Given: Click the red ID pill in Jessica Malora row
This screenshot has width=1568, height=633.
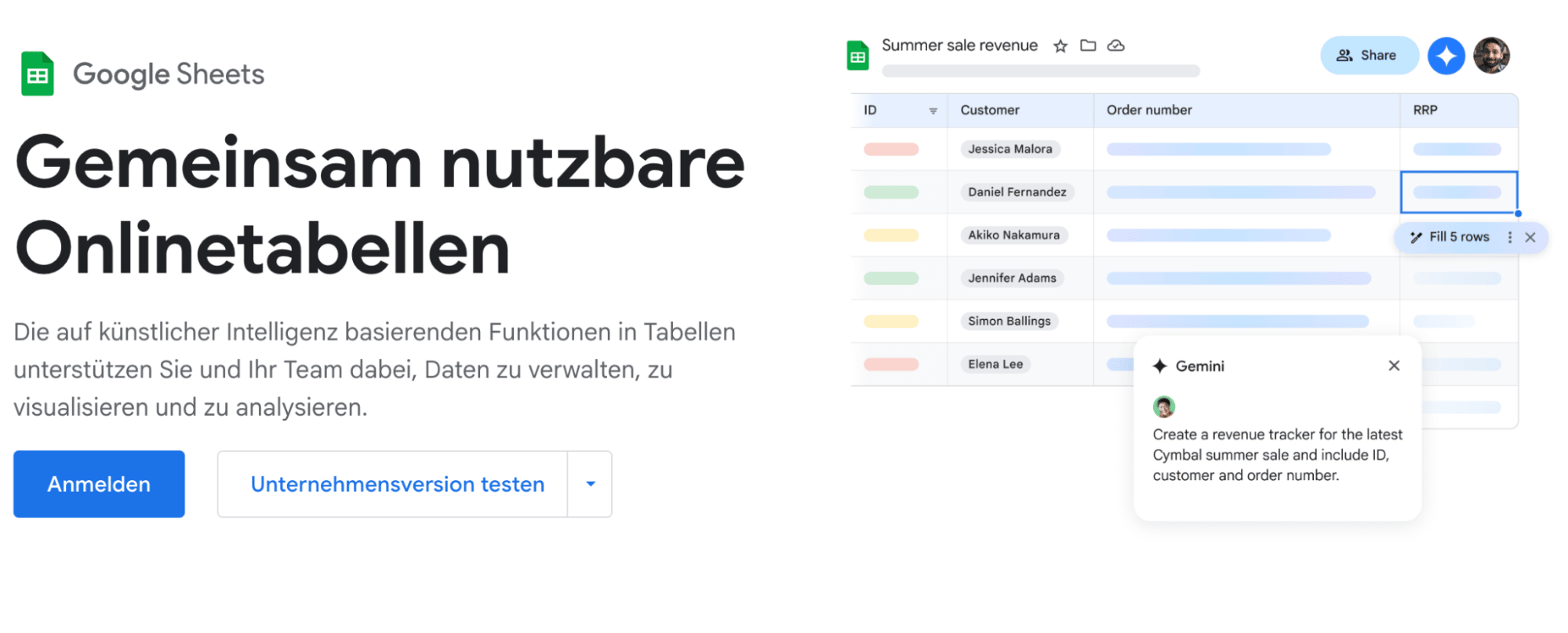Looking at the screenshot, I should [891, 149].
